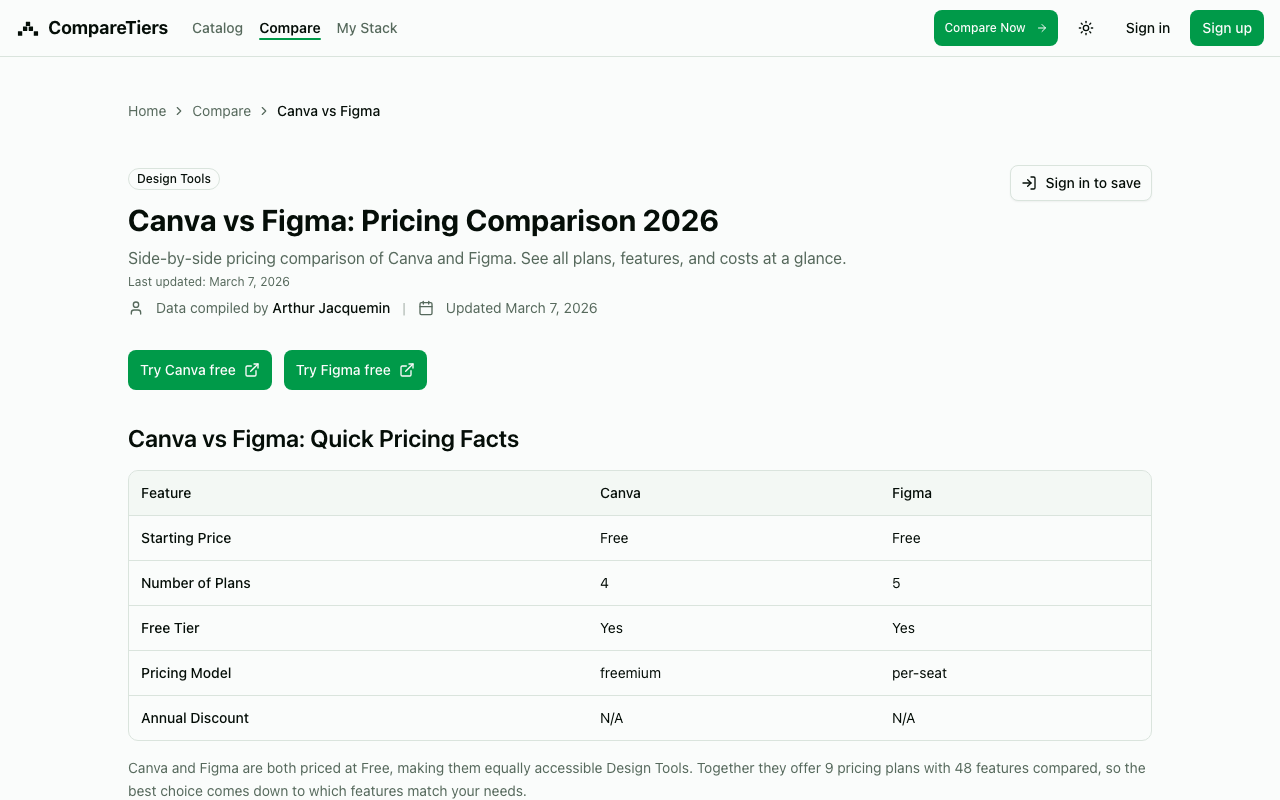Click the calendar icon next to Updated date
The image size is (1280, 800).
[426, 308]
